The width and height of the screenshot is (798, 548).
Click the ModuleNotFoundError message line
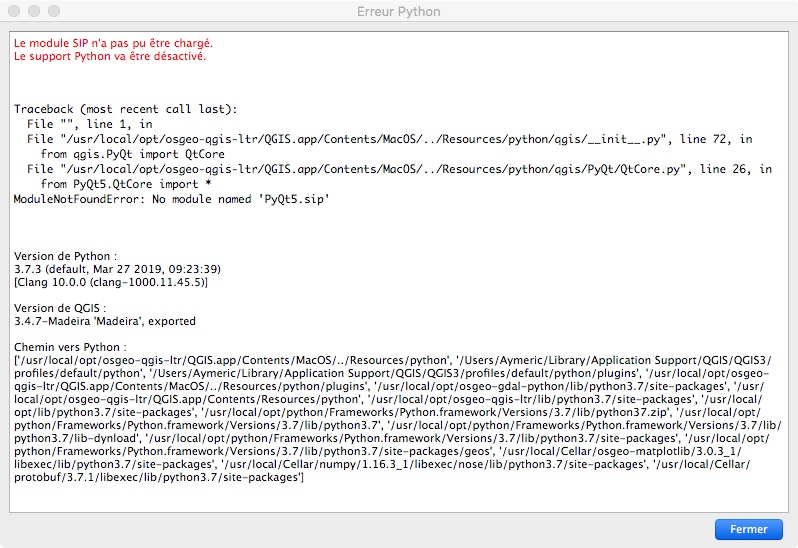click(x=172, y=199)
